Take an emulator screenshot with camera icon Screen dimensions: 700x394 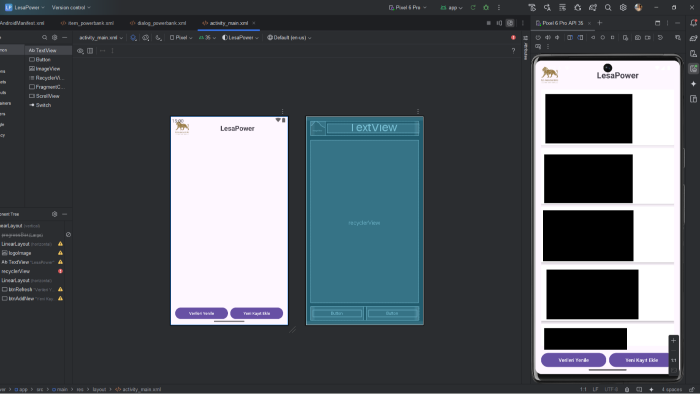638,38
